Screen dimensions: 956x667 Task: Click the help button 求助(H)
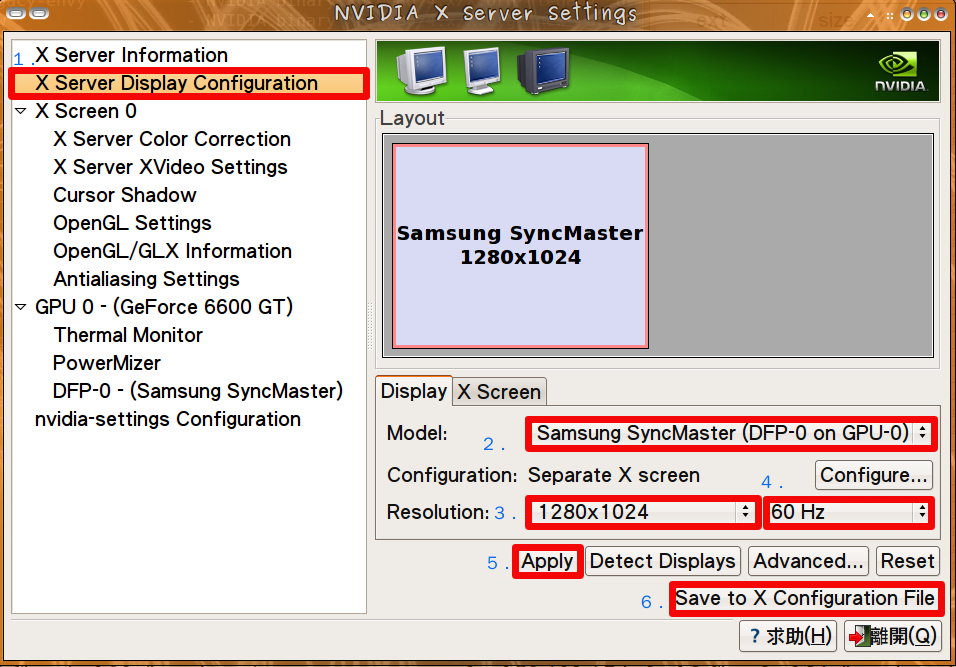tap(788, 637)
